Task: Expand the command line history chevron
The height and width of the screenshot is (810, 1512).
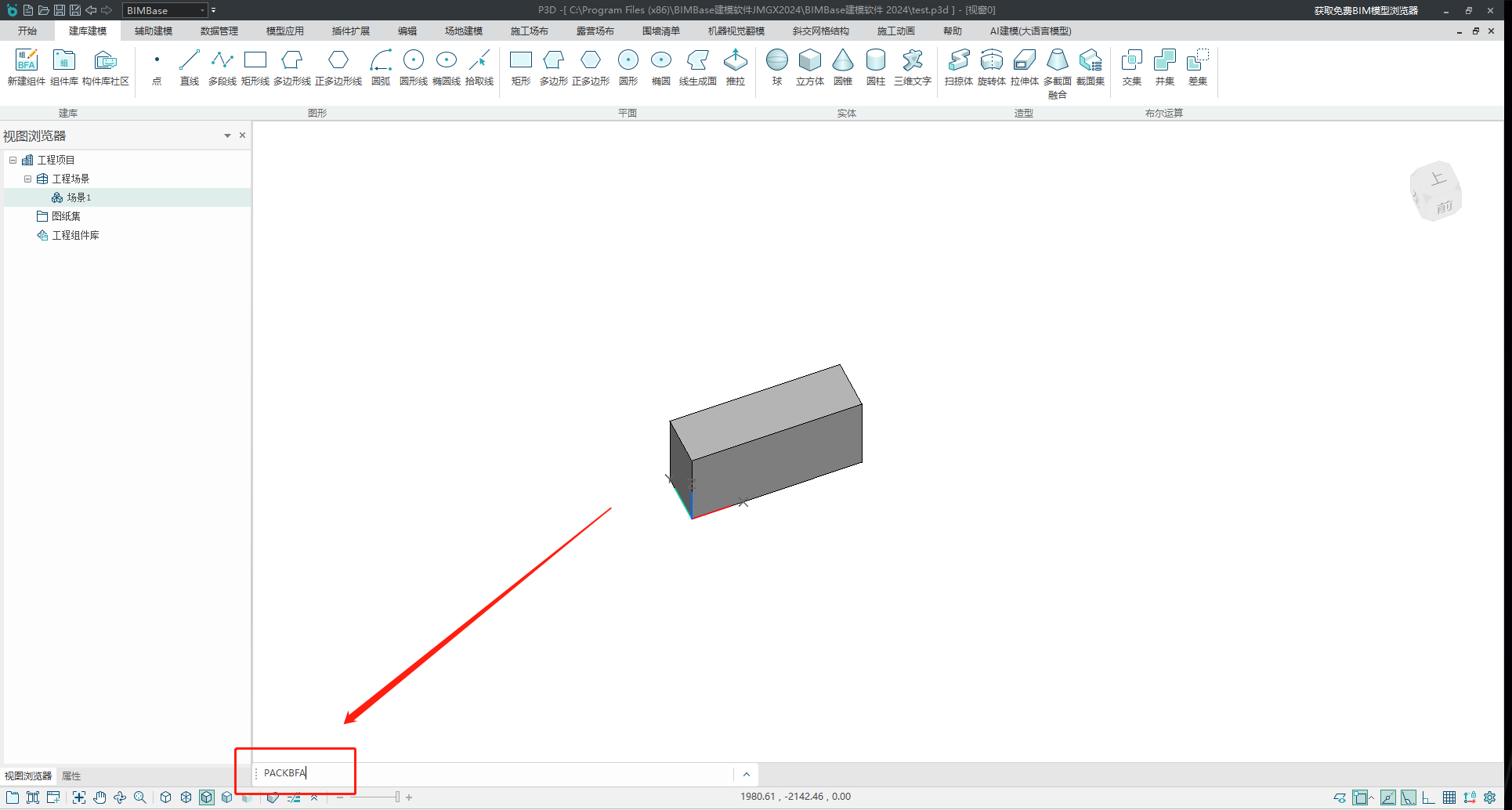Action: [x=746, y=774]
